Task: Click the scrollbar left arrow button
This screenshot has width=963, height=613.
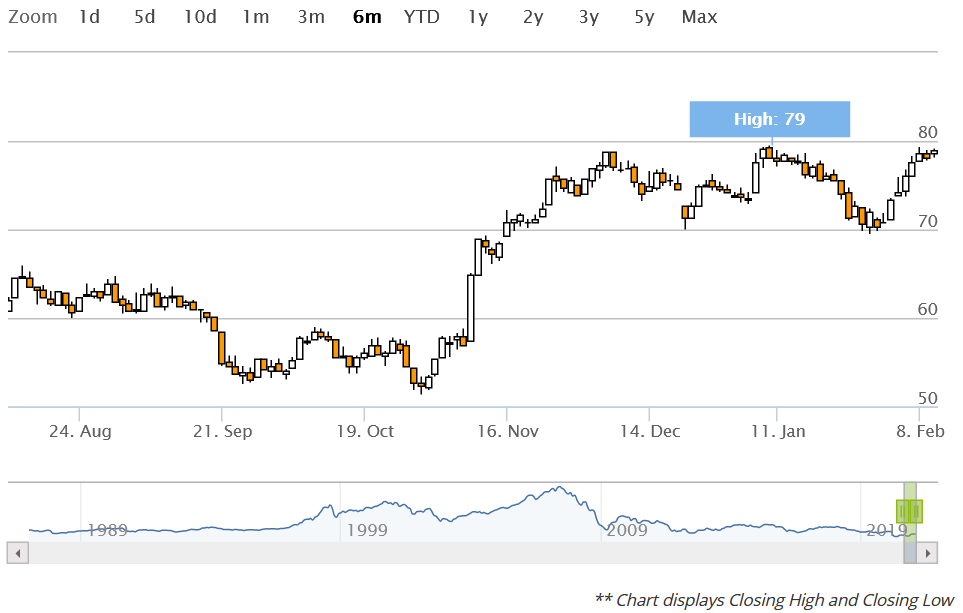Action: (x=15, y=552)
